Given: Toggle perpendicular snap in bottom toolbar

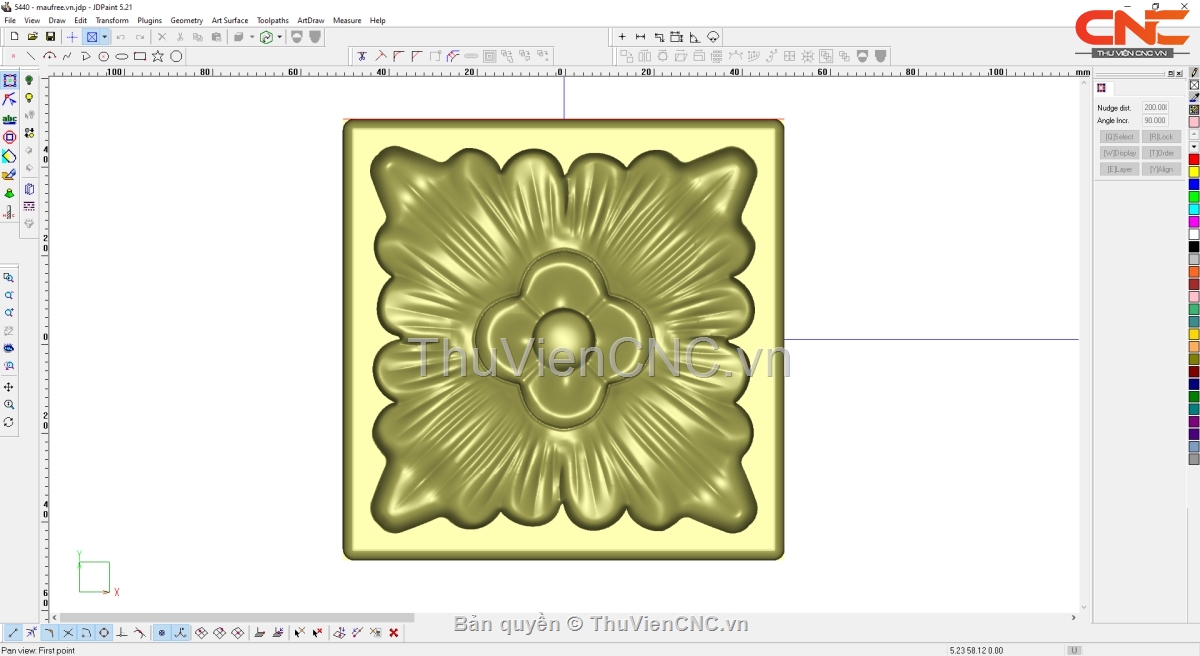Looking at the screenshot, I should [122, 633].
